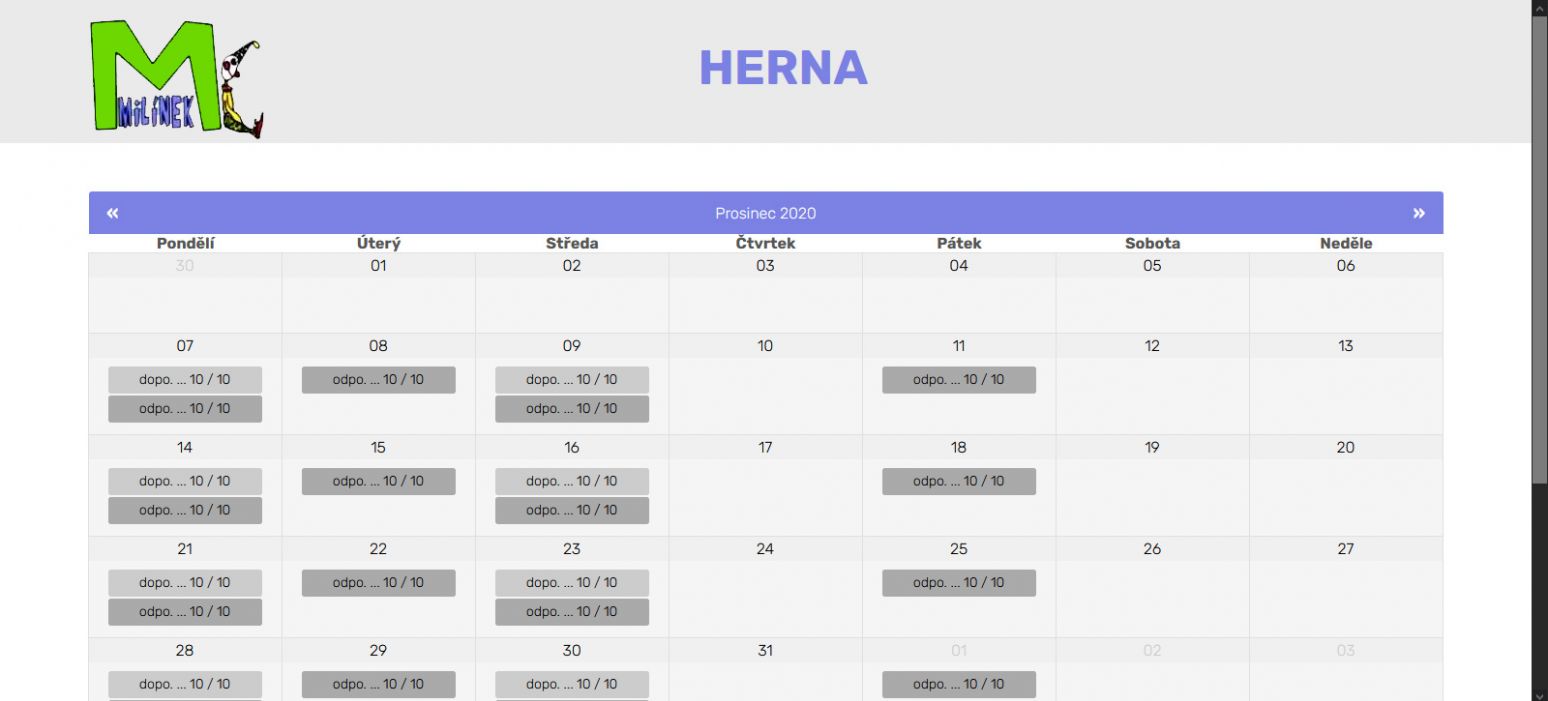
Task: Click the HERNA page title
Action: pos(784,67)
